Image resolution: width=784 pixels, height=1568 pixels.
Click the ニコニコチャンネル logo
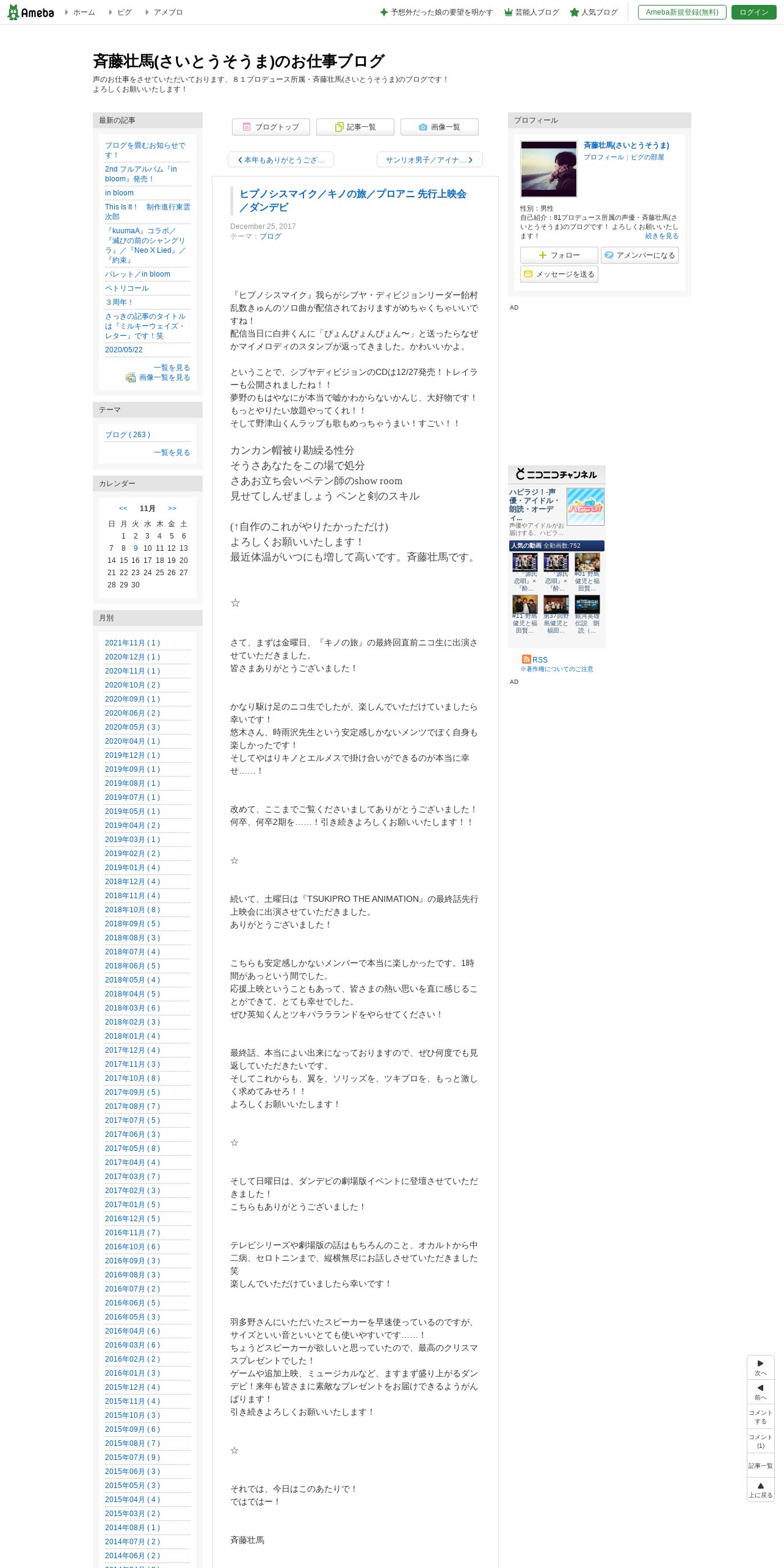[x=556, y=474]
